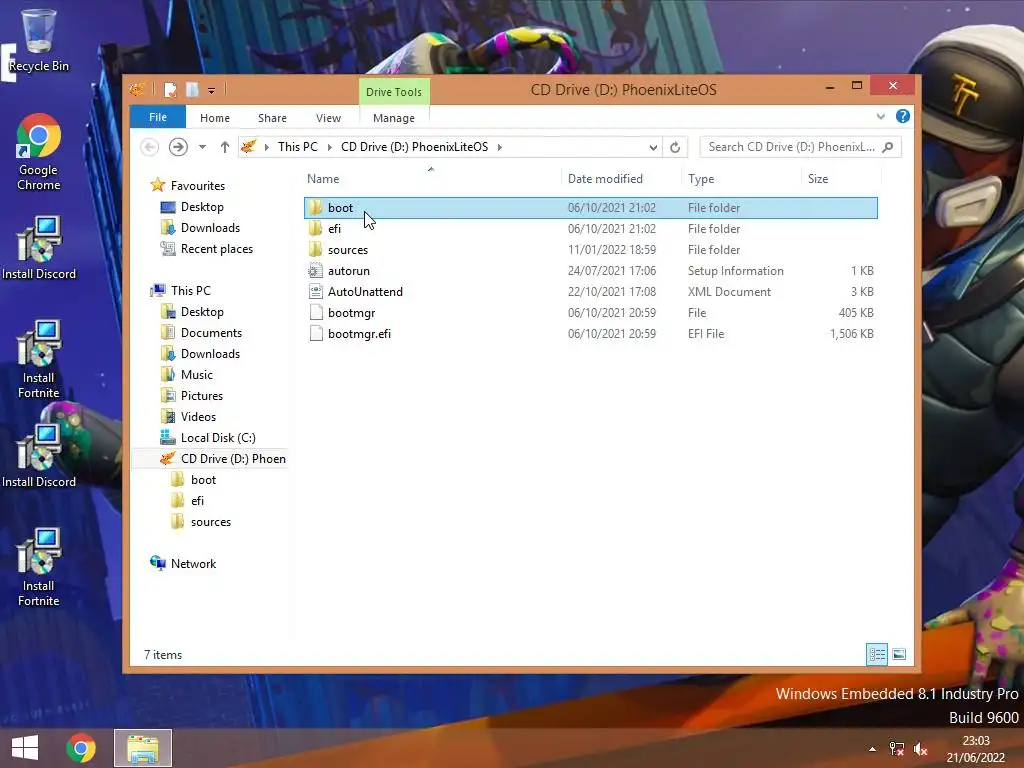
Task: Select the AutoUnattend XML document
Action: pos(590,291)
